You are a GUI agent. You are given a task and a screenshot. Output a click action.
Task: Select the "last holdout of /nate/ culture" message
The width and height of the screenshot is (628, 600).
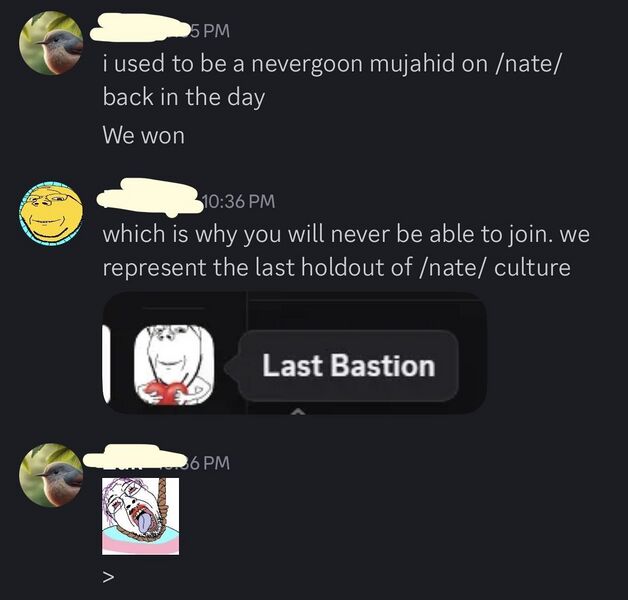(346, 250)
